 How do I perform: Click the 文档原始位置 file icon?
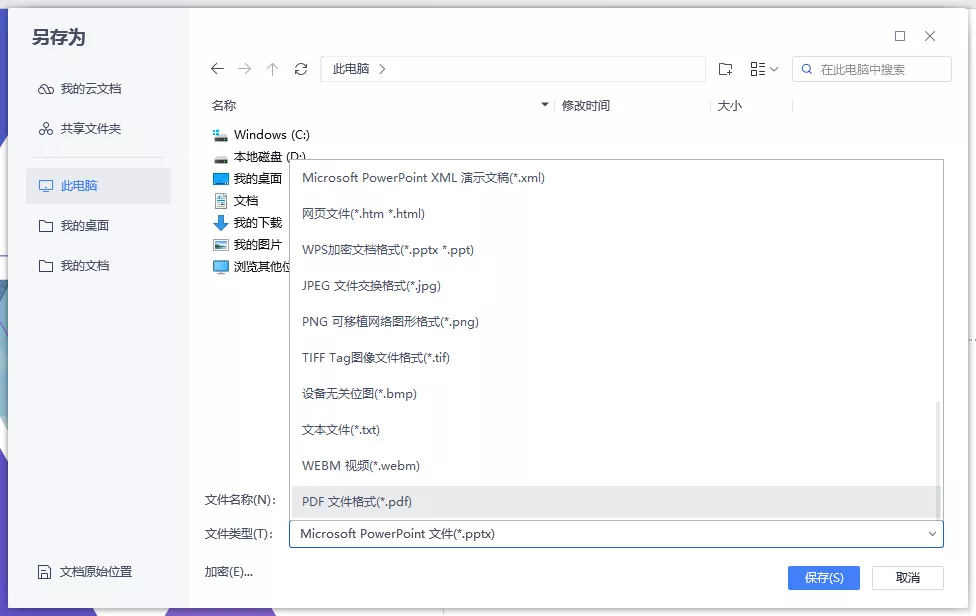tap(44, 572)
